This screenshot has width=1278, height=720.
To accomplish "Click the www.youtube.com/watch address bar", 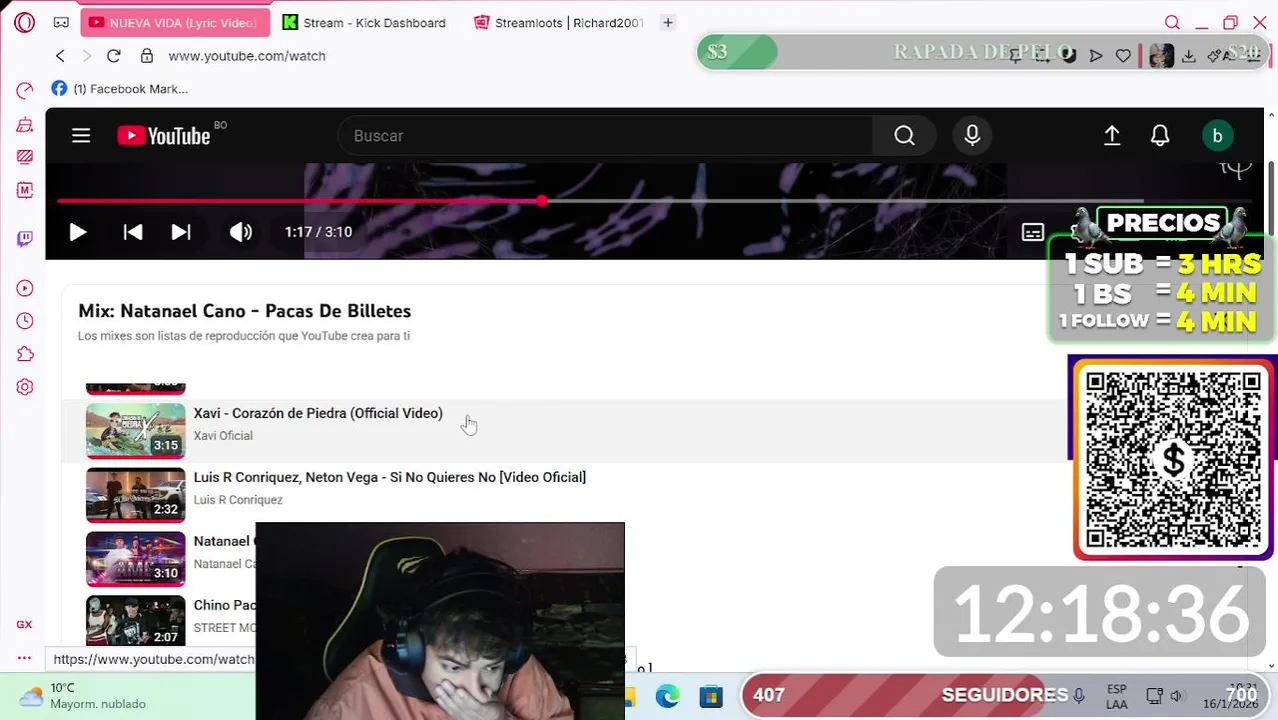I will pyautogui.click(x=247, y=56).
